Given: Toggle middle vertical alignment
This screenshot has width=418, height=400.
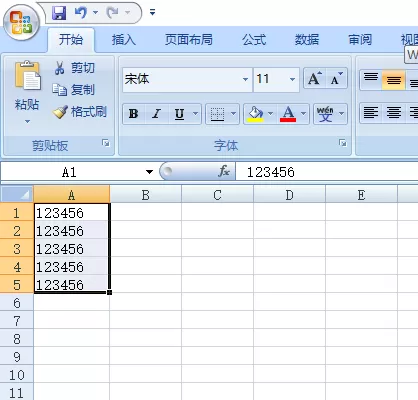Looking at the screenshot, I should point(394,79).
